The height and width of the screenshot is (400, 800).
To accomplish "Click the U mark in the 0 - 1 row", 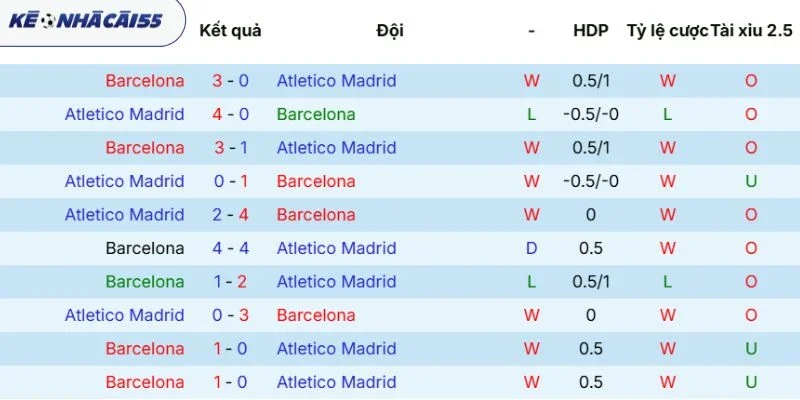I will (x=751, y=181).
